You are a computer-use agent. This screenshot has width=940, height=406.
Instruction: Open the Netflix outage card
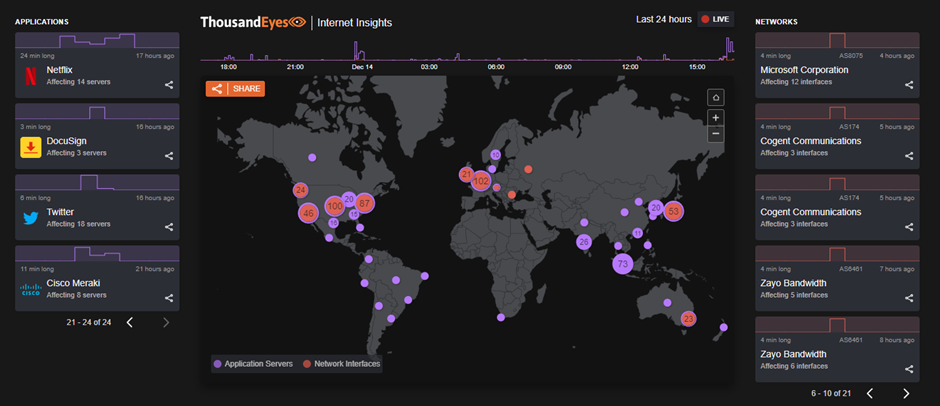(x=97, y=65)
